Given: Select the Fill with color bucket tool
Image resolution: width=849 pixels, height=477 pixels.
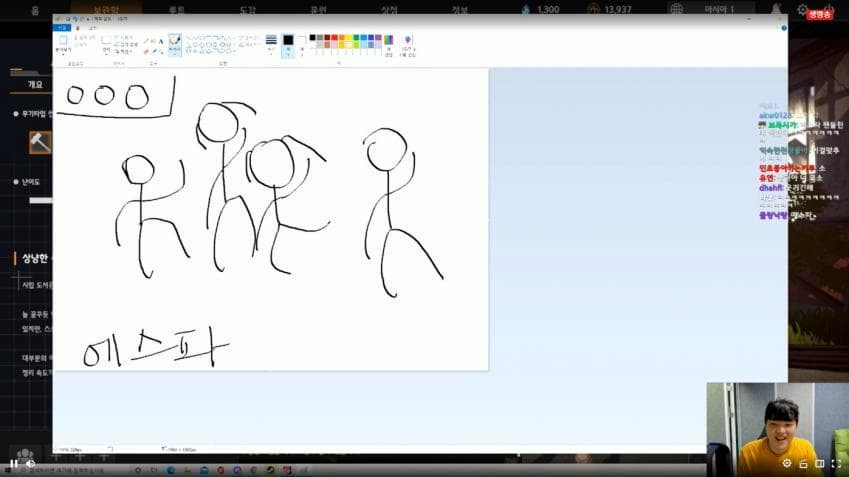Looking at the screenshot, I should [x=153, y=41].
